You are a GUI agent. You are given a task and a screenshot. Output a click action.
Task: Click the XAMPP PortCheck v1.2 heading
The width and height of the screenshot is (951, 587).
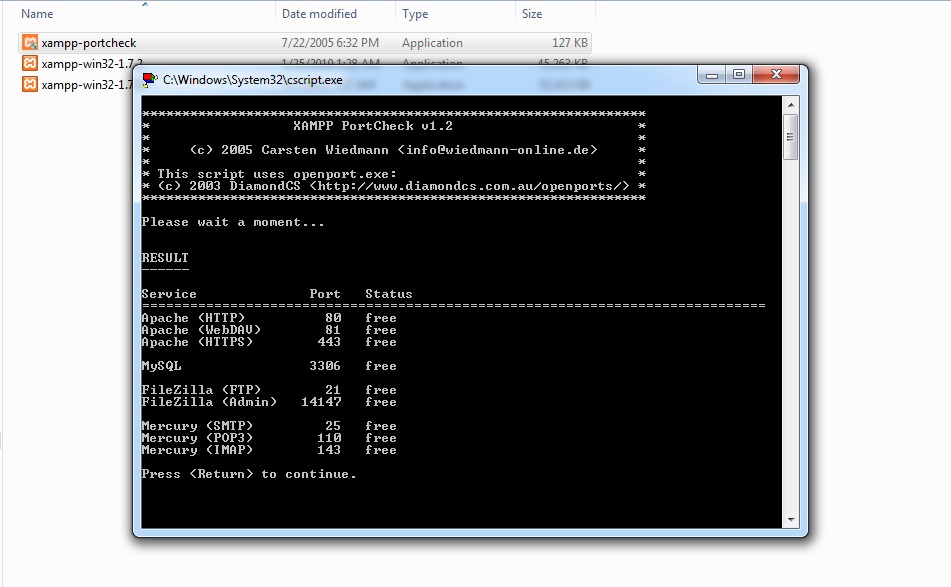[373, 126]
